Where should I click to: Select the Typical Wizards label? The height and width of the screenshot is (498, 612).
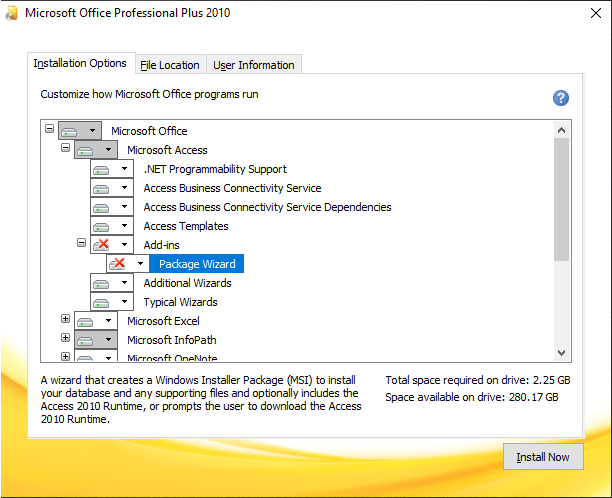click(180, 302)
